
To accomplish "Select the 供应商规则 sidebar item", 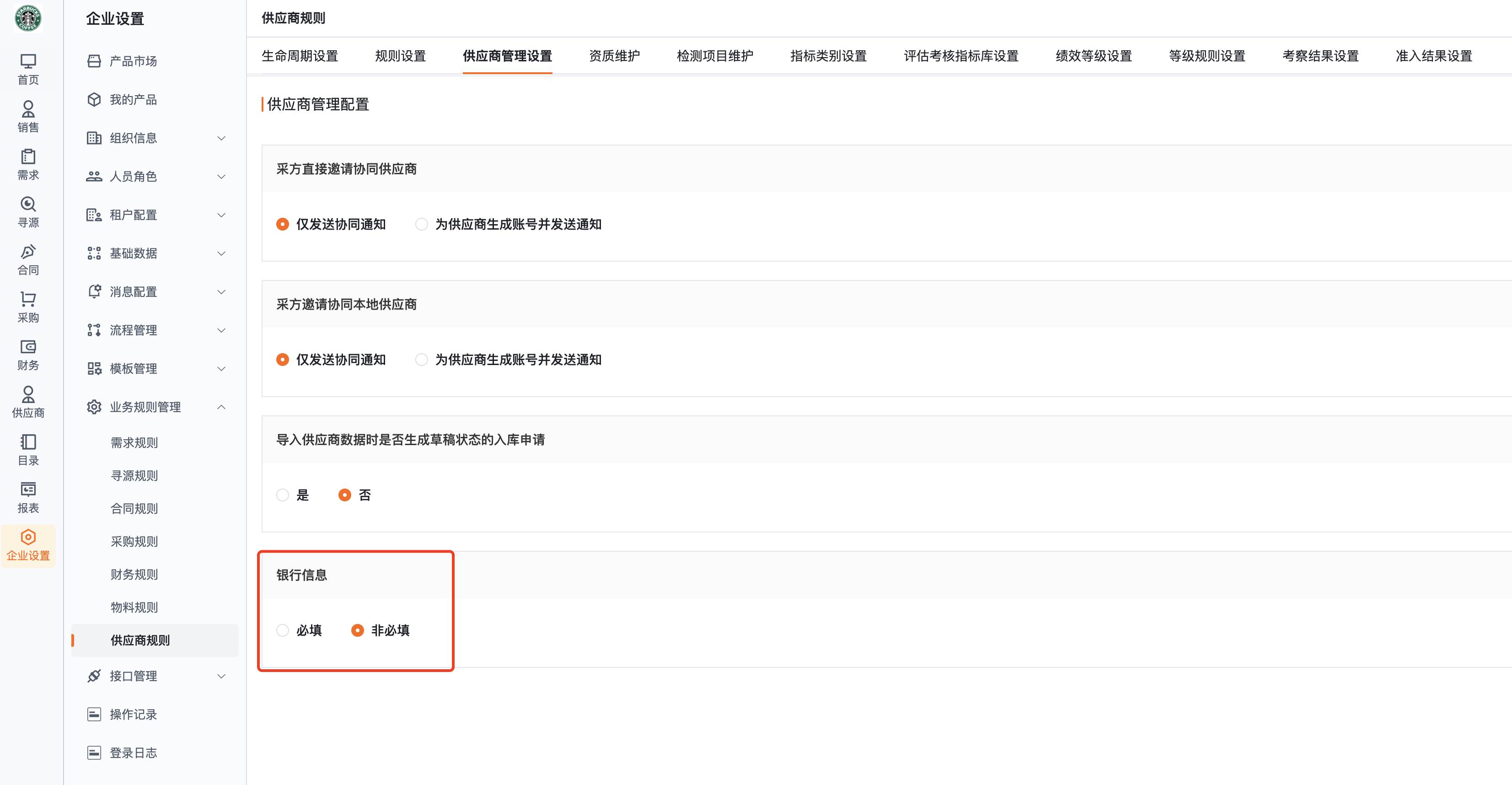I will [155, 640].
